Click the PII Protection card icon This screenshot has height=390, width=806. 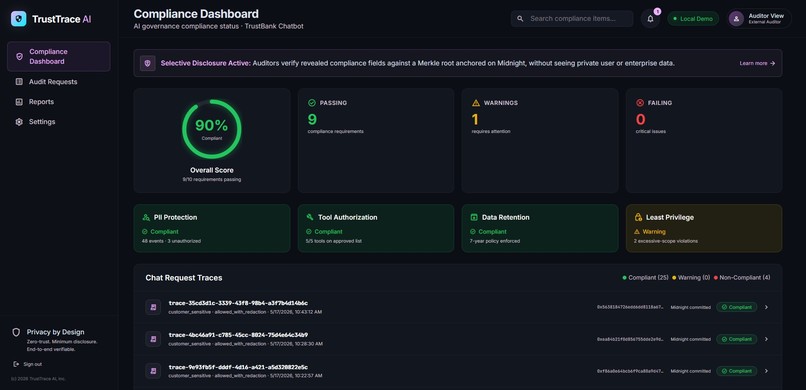tap(146, 217)
